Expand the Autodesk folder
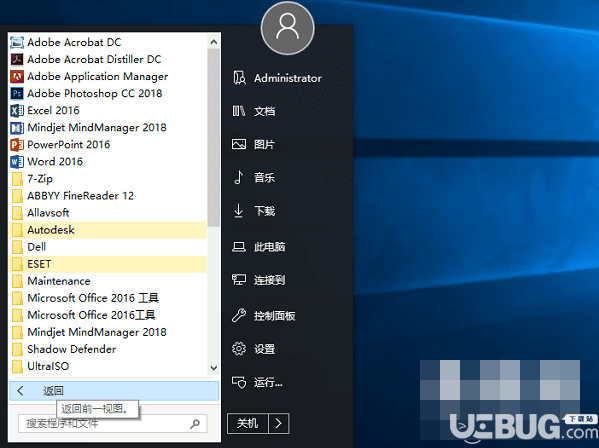 pyautogui.click(x=107, y=230)
